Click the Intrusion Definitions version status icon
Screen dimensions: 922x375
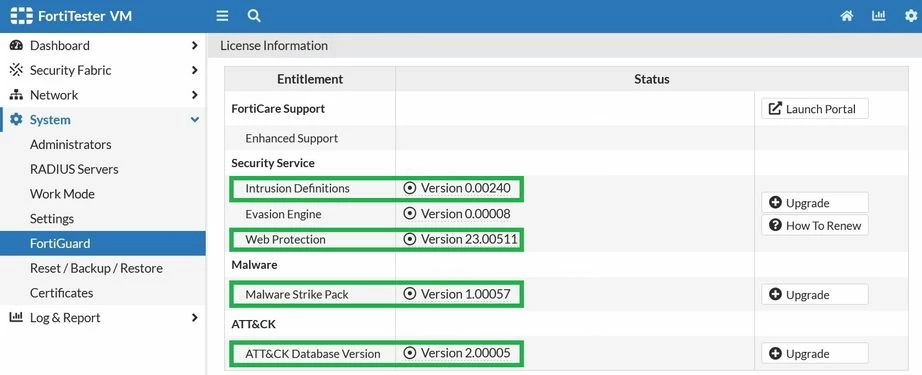coord(410,188)
